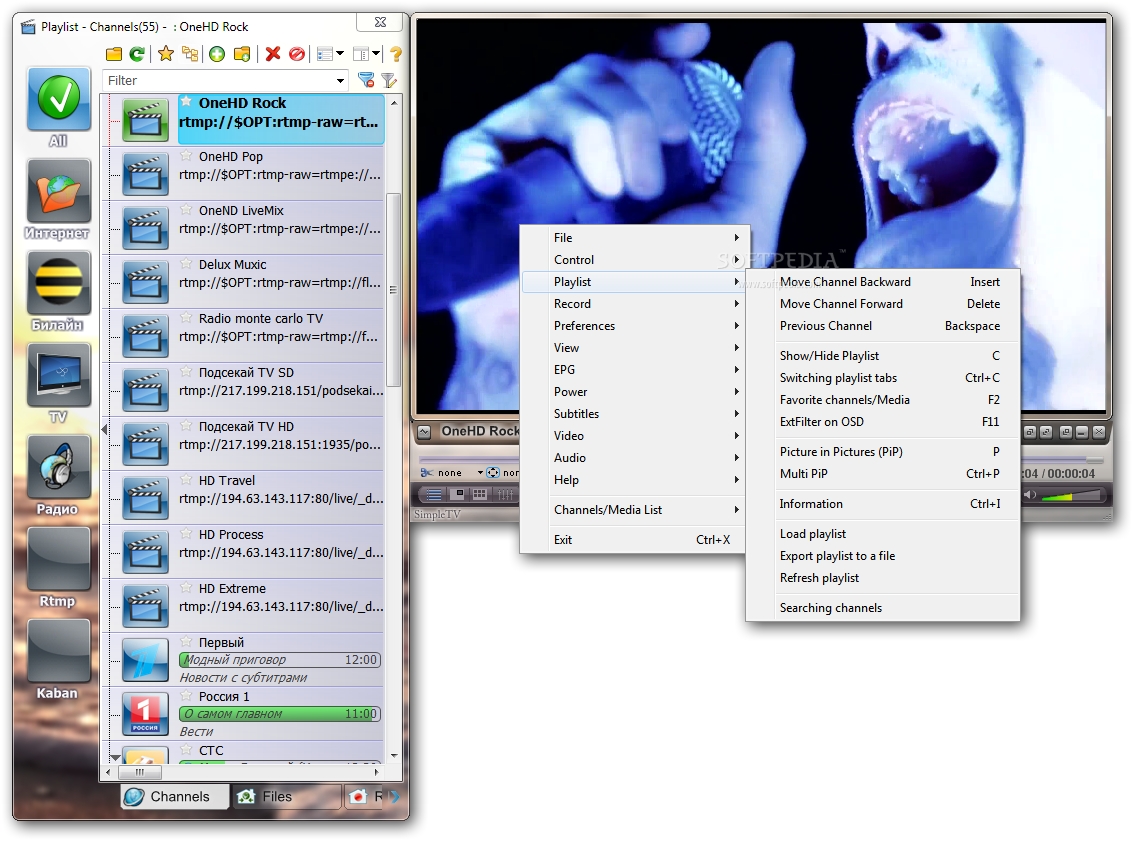Open equalizer sliders player button

[505, 494]
